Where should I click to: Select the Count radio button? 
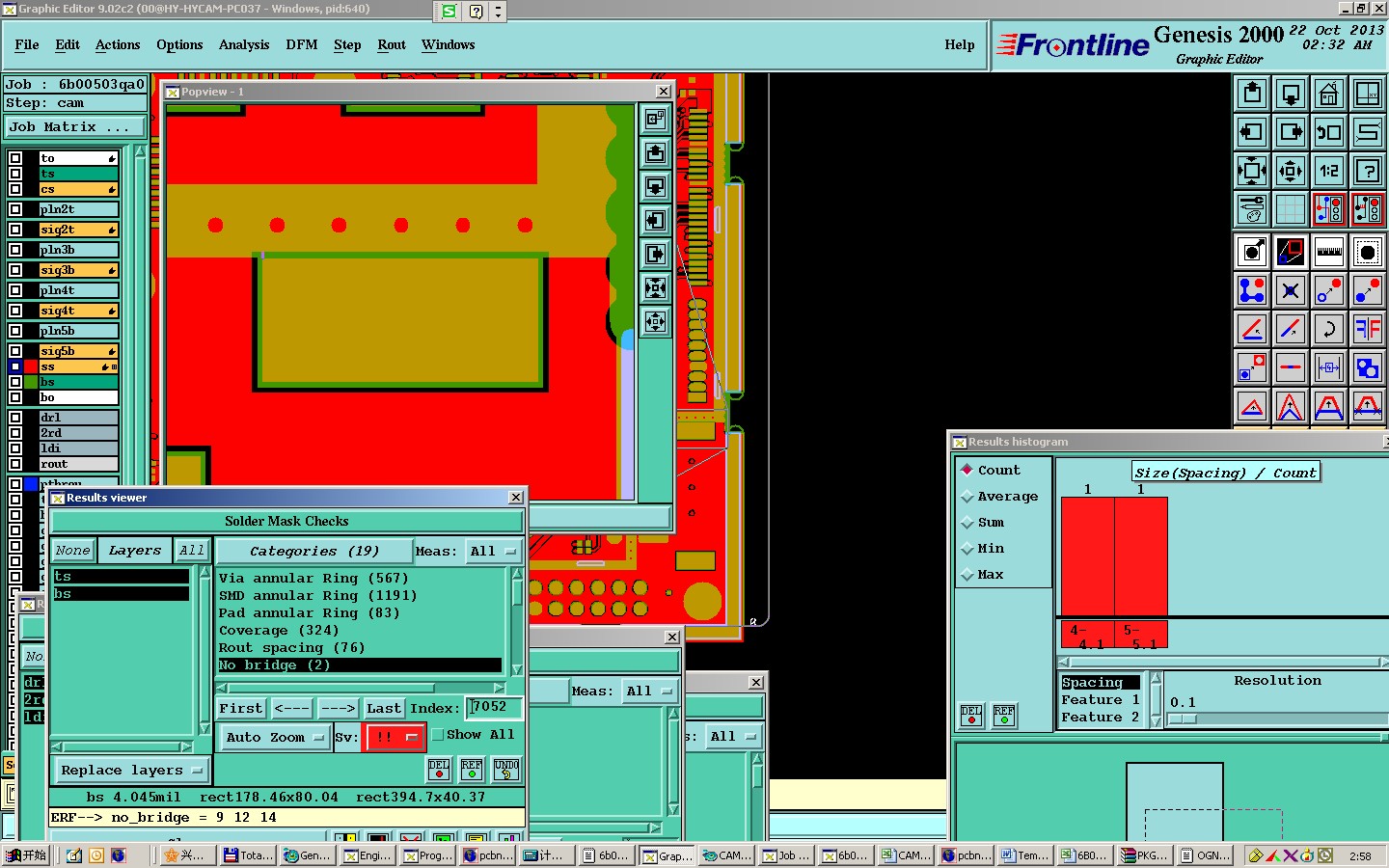tap(967, 470)
